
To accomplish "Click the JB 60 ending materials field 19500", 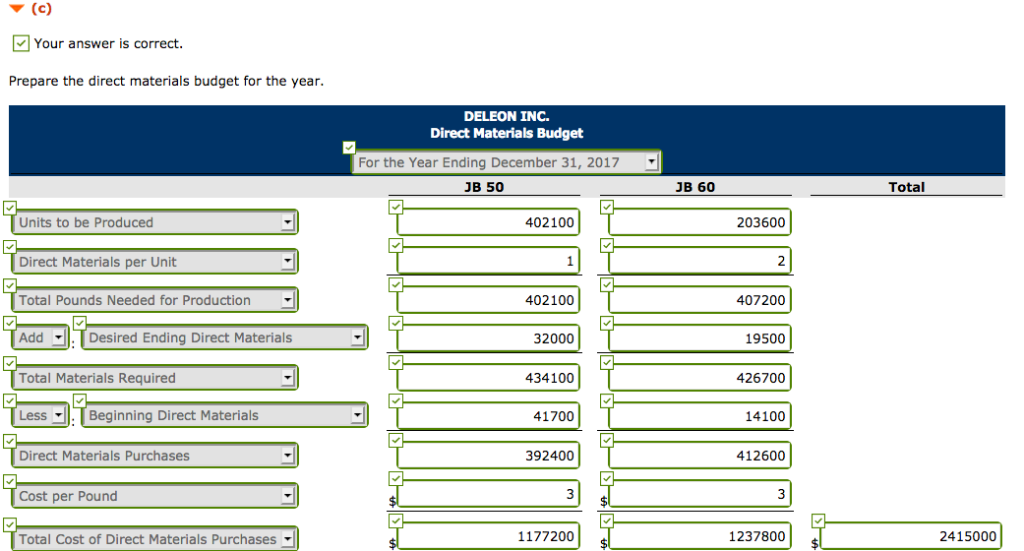I will point(699,338).
